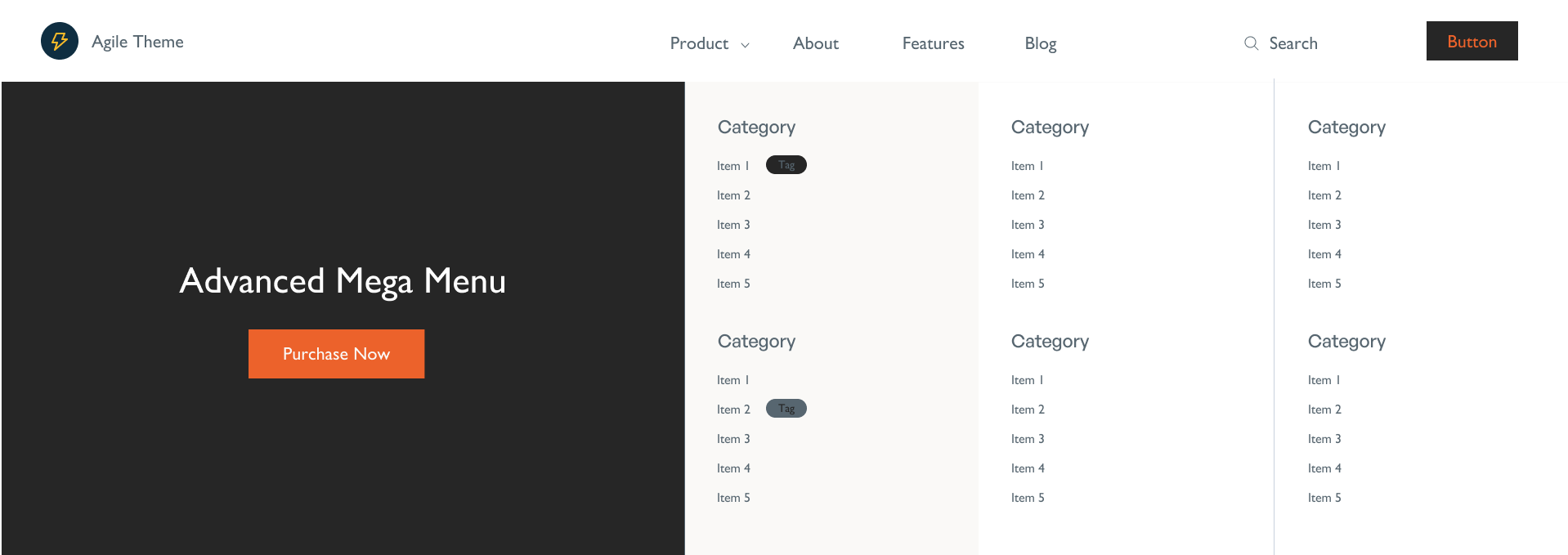Go to the About page

[816, 43]
